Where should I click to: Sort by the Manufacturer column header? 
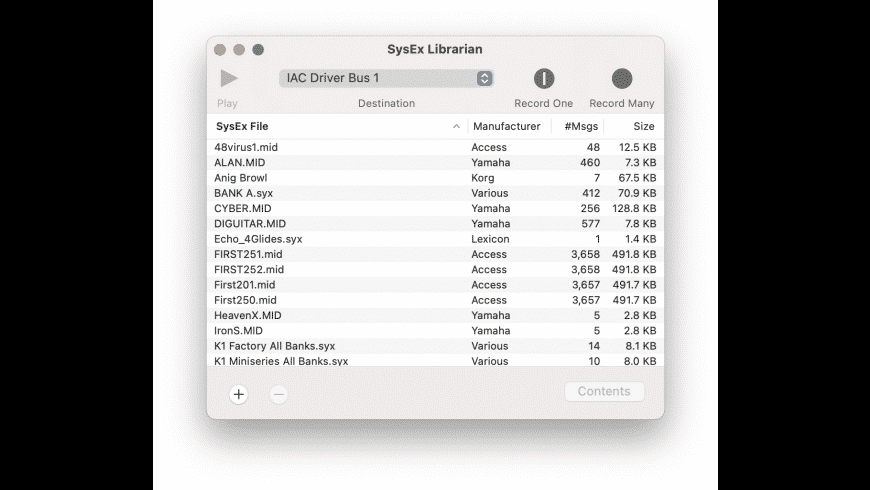pos(507,126)
